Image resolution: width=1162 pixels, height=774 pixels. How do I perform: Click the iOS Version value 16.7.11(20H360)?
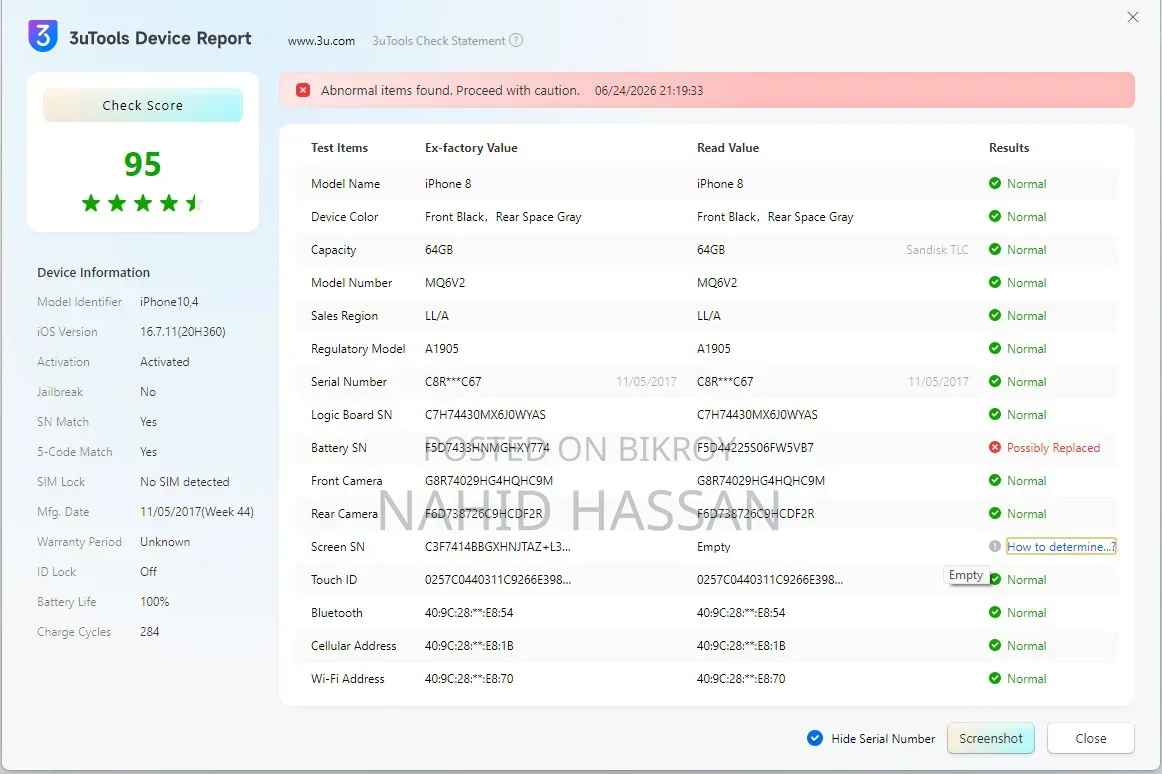pos(183,332)
